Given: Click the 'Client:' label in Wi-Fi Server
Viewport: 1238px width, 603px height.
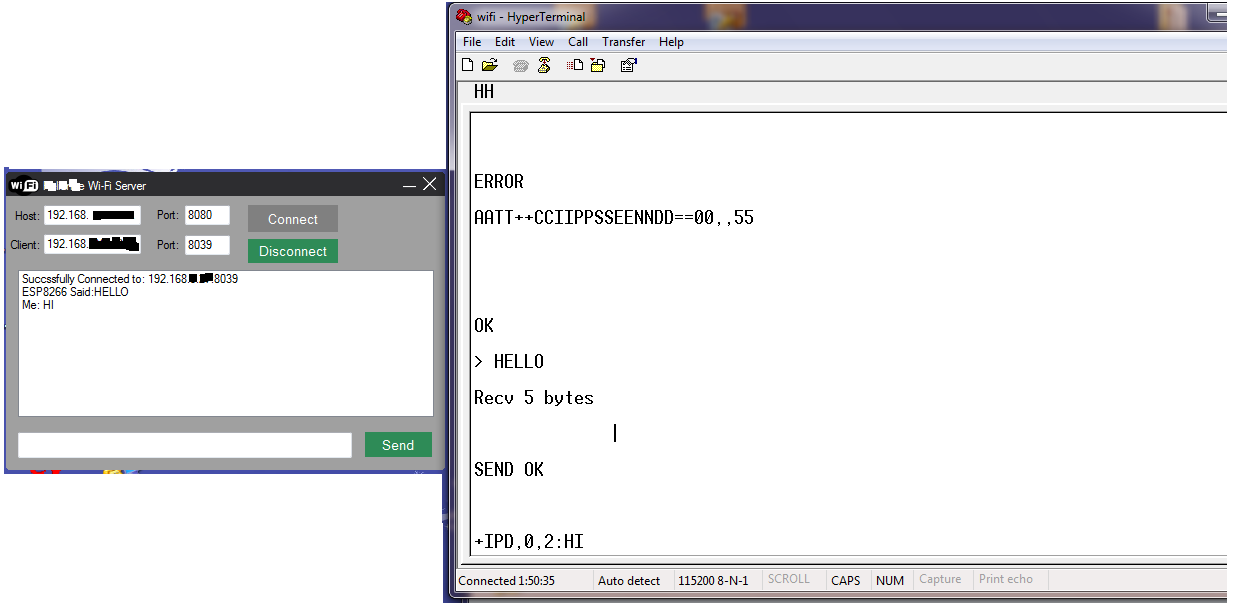Looking at the screenshot, I should click(x=25, y=245).
